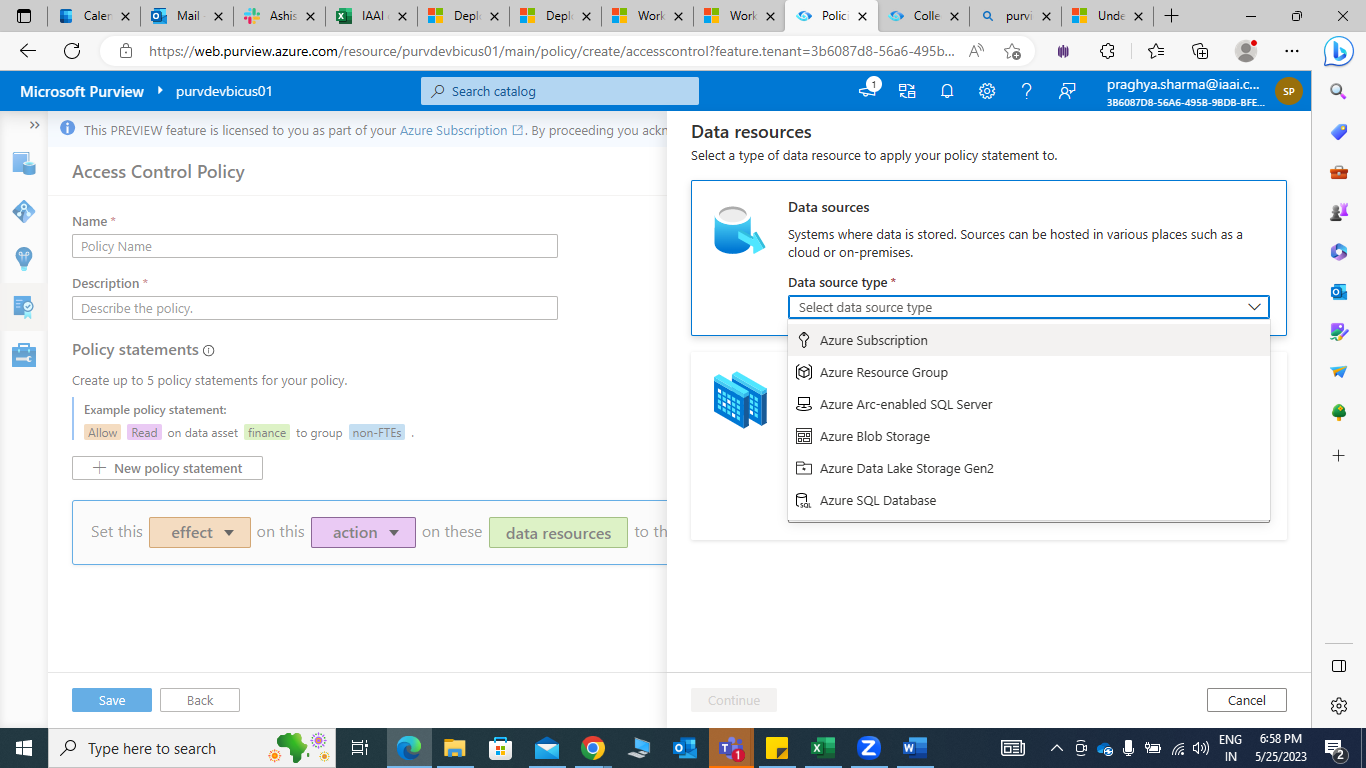The image size is (1366, 768).
Task: Open the Windows Start menu
Action: click(x=24, y=748)
